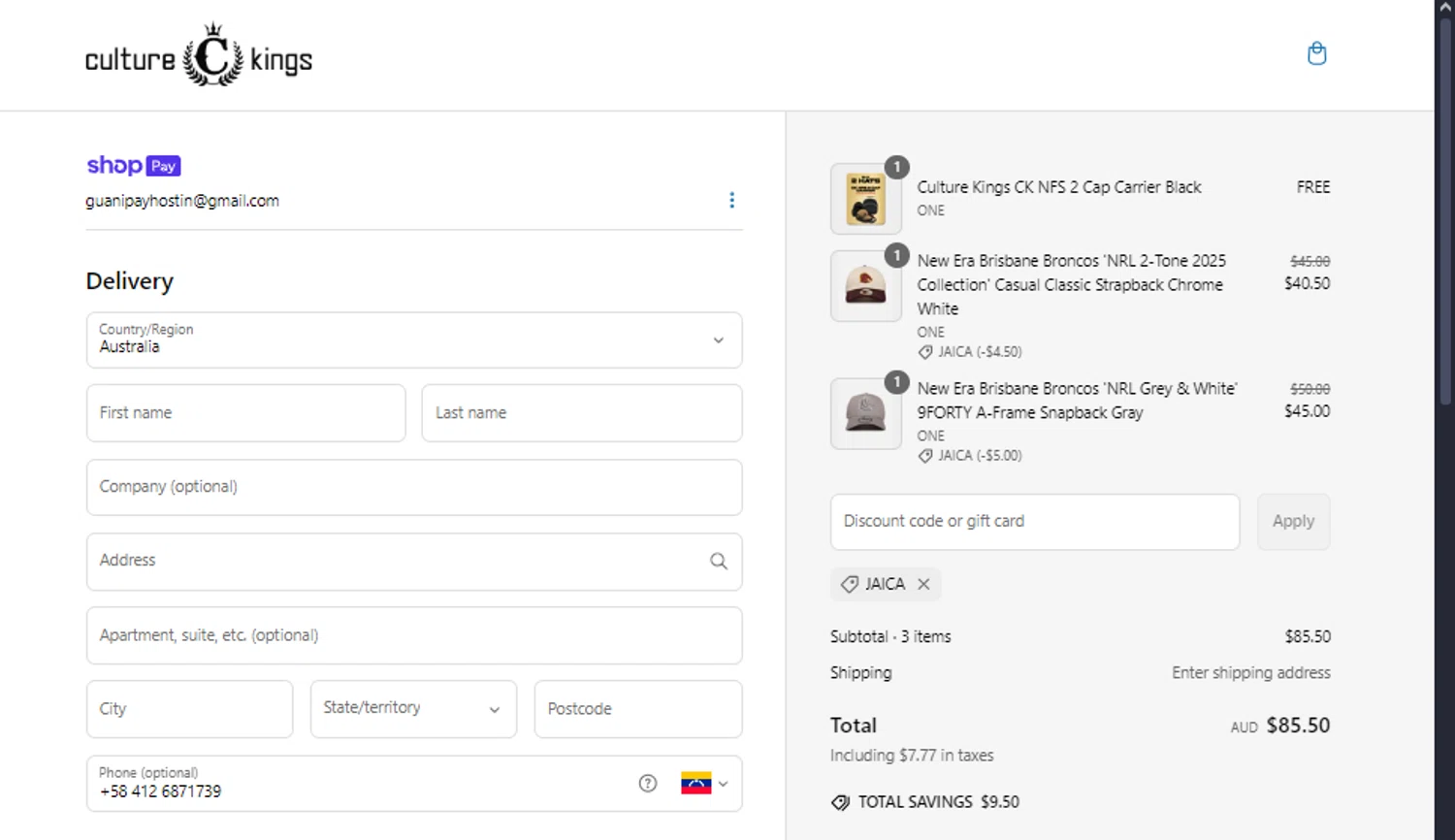Image resolution: width=1455 pixels, height=840 pixels.
Task: Click the Culture Kings logo
Action: pyautogui.click(x=199, y=55)
